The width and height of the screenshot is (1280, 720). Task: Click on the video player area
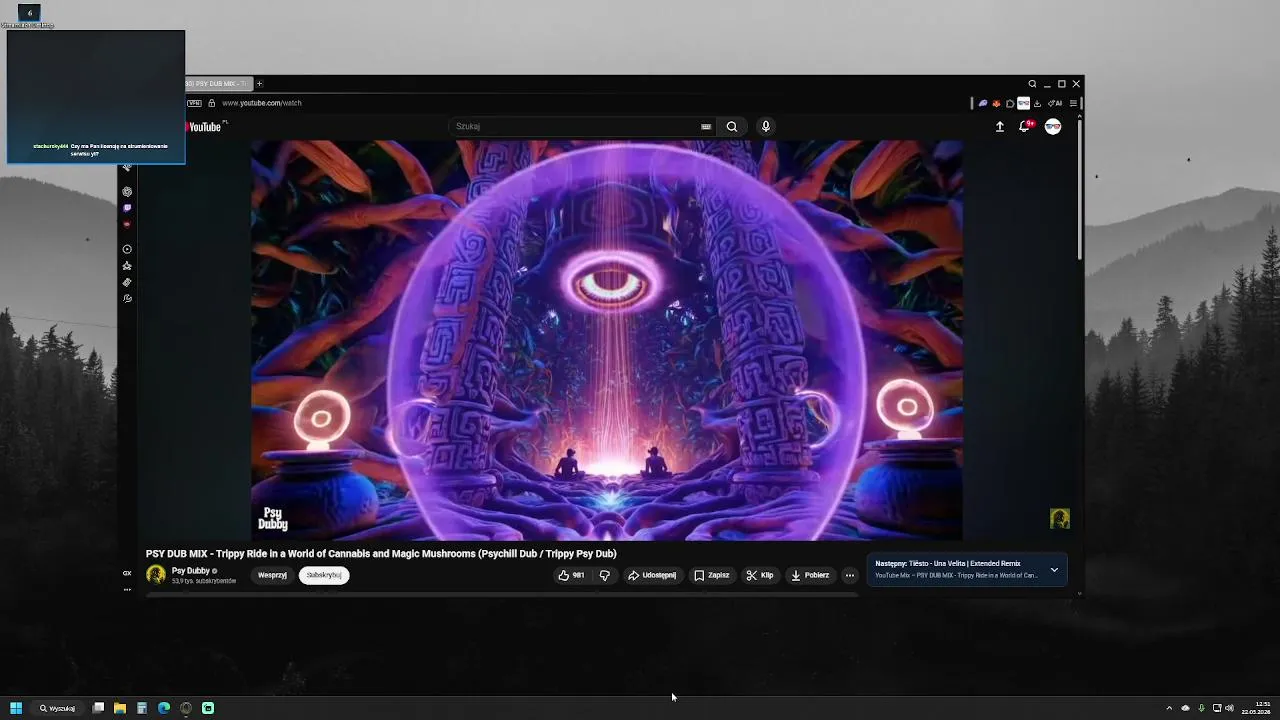[607, 340]
